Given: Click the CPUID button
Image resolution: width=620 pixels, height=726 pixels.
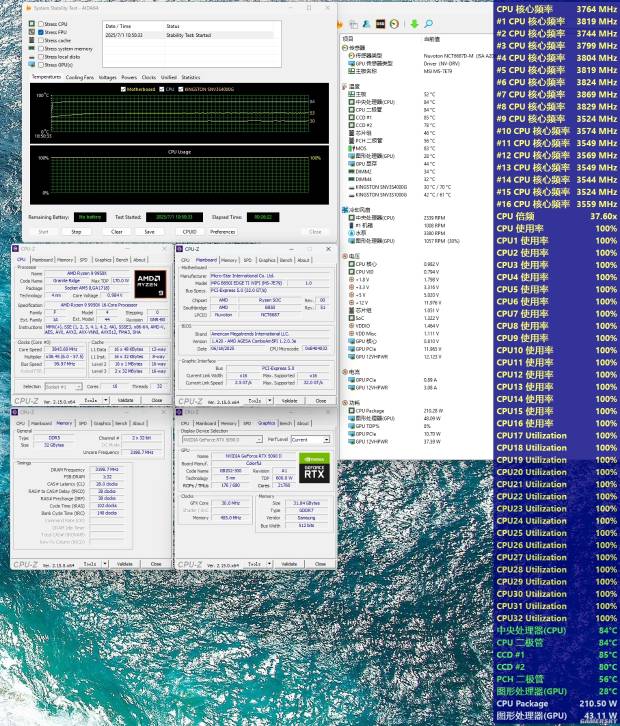Looking at the screenshot, I should 189,232.
